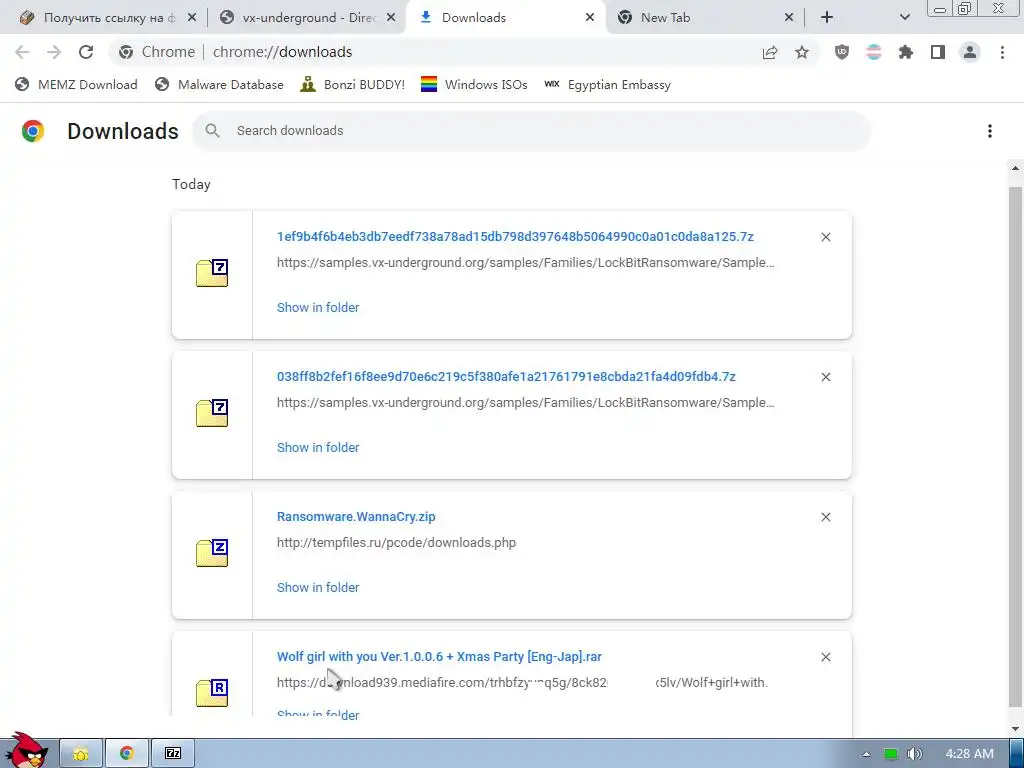Open the volume speaker tray icon
The width and height of the screenshot is (1024, 768).
click(915, 754)
